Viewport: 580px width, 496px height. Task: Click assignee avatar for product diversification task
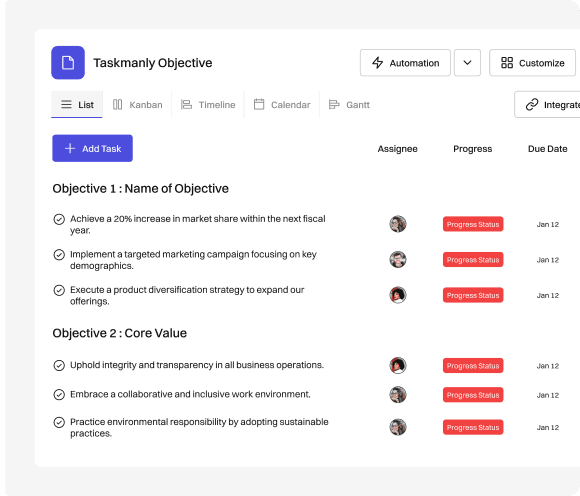tap(398, 295)
